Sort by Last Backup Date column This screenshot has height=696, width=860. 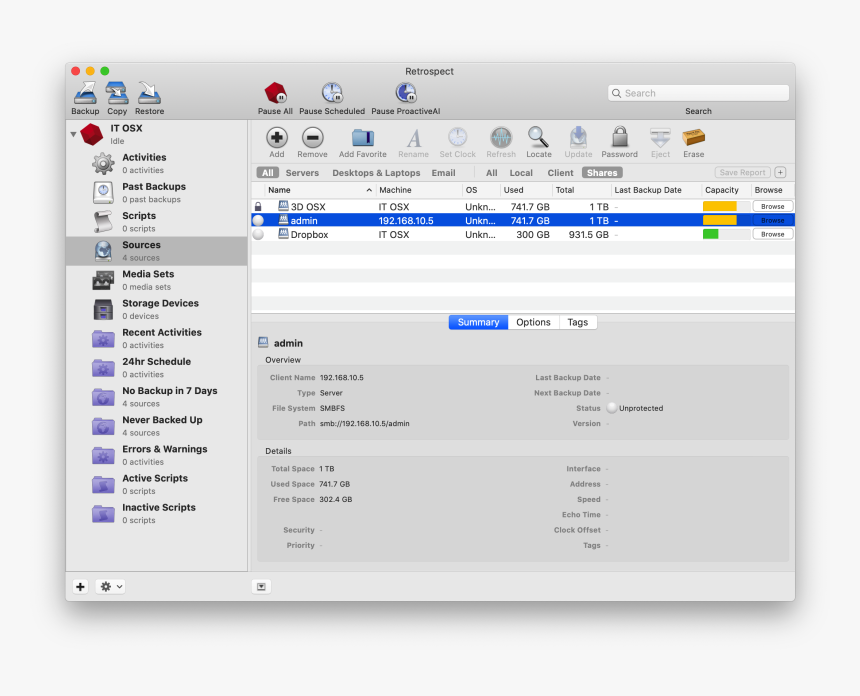[x=656, y=190]
